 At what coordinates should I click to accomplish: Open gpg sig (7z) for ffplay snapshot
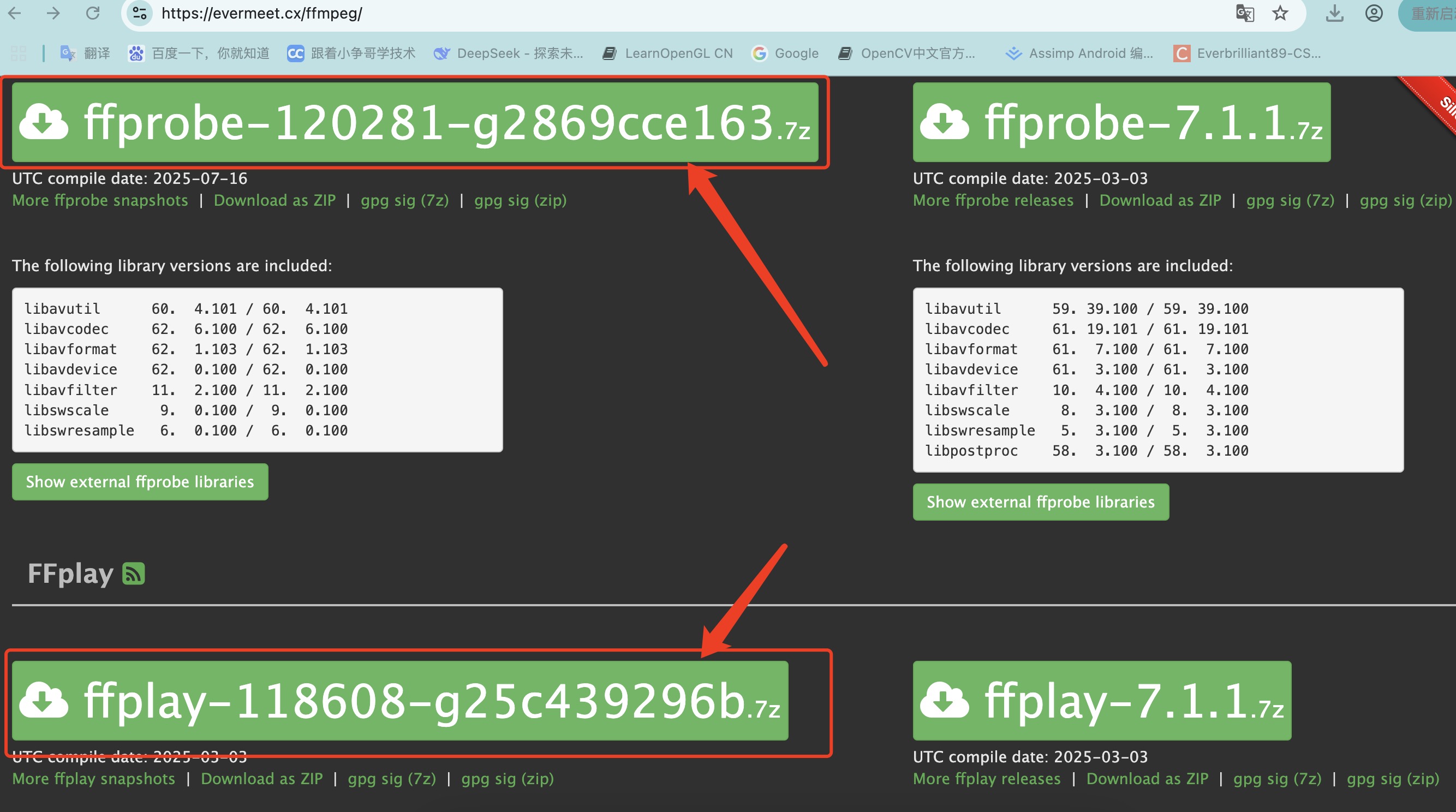pos(392,779)
